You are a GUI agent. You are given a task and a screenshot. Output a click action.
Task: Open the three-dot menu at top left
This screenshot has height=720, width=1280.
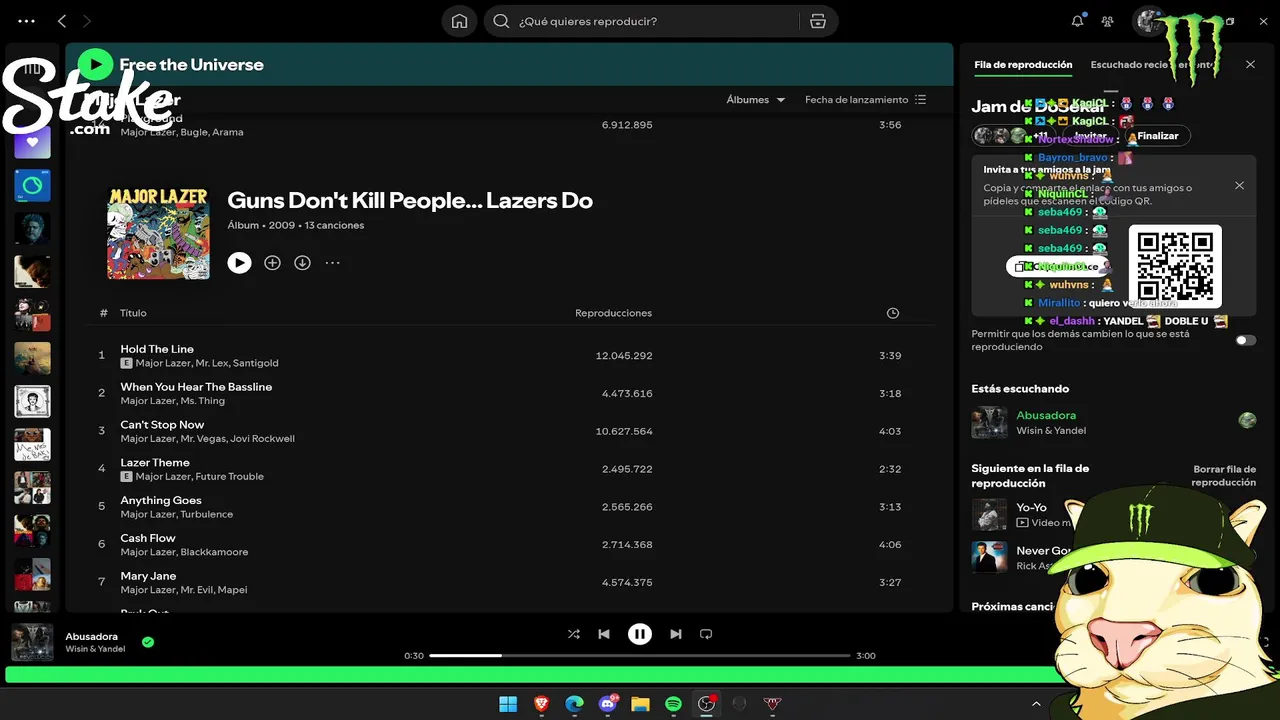(27, 21)
